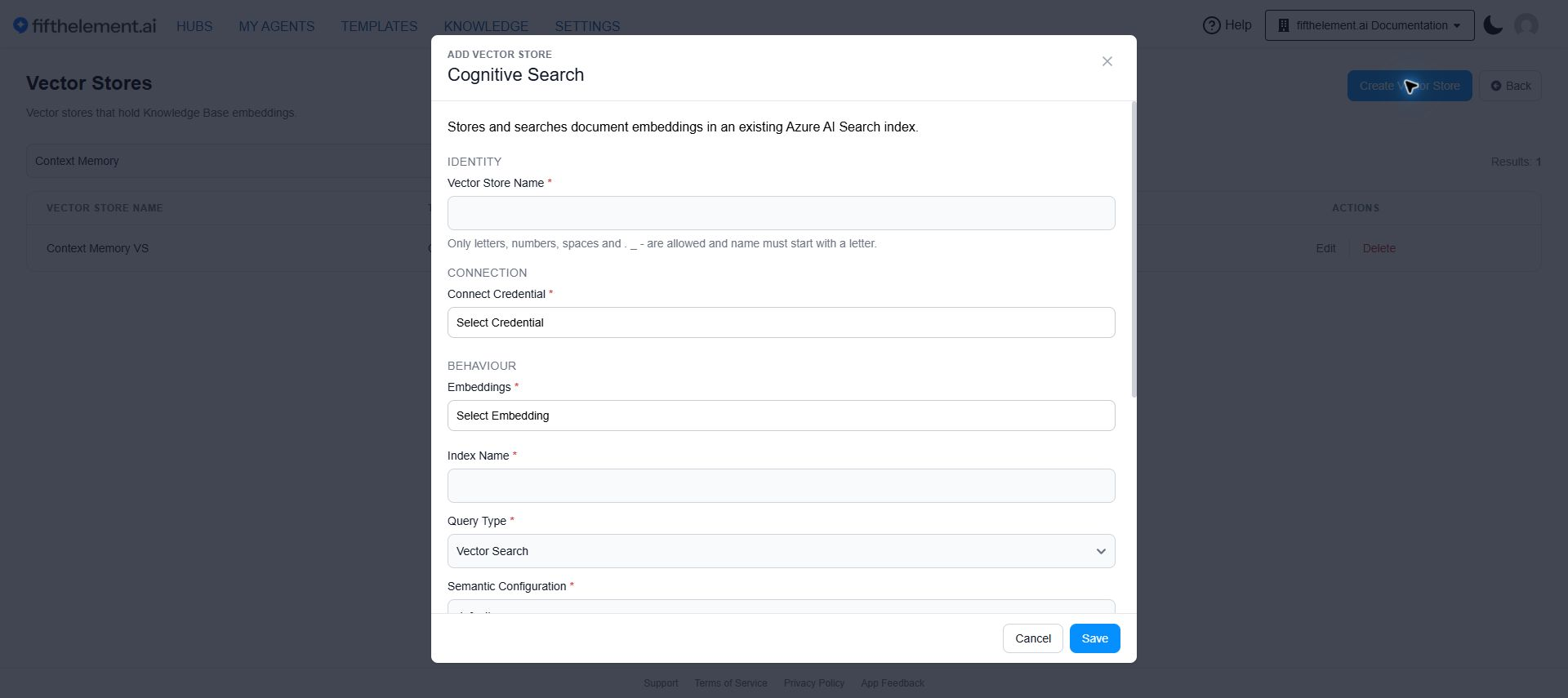Open the Terms of Service link
The width and height of the screenshot is (1568, 698).
[731, 683]
